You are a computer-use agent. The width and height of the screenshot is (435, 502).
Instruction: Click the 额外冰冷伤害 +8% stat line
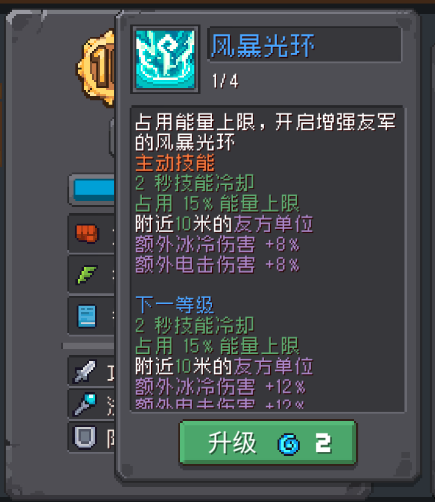tap(217, 244)
